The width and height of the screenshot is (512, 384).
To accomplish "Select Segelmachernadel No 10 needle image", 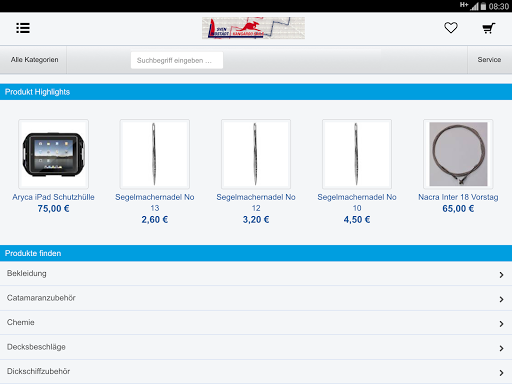I will [357, 154].
